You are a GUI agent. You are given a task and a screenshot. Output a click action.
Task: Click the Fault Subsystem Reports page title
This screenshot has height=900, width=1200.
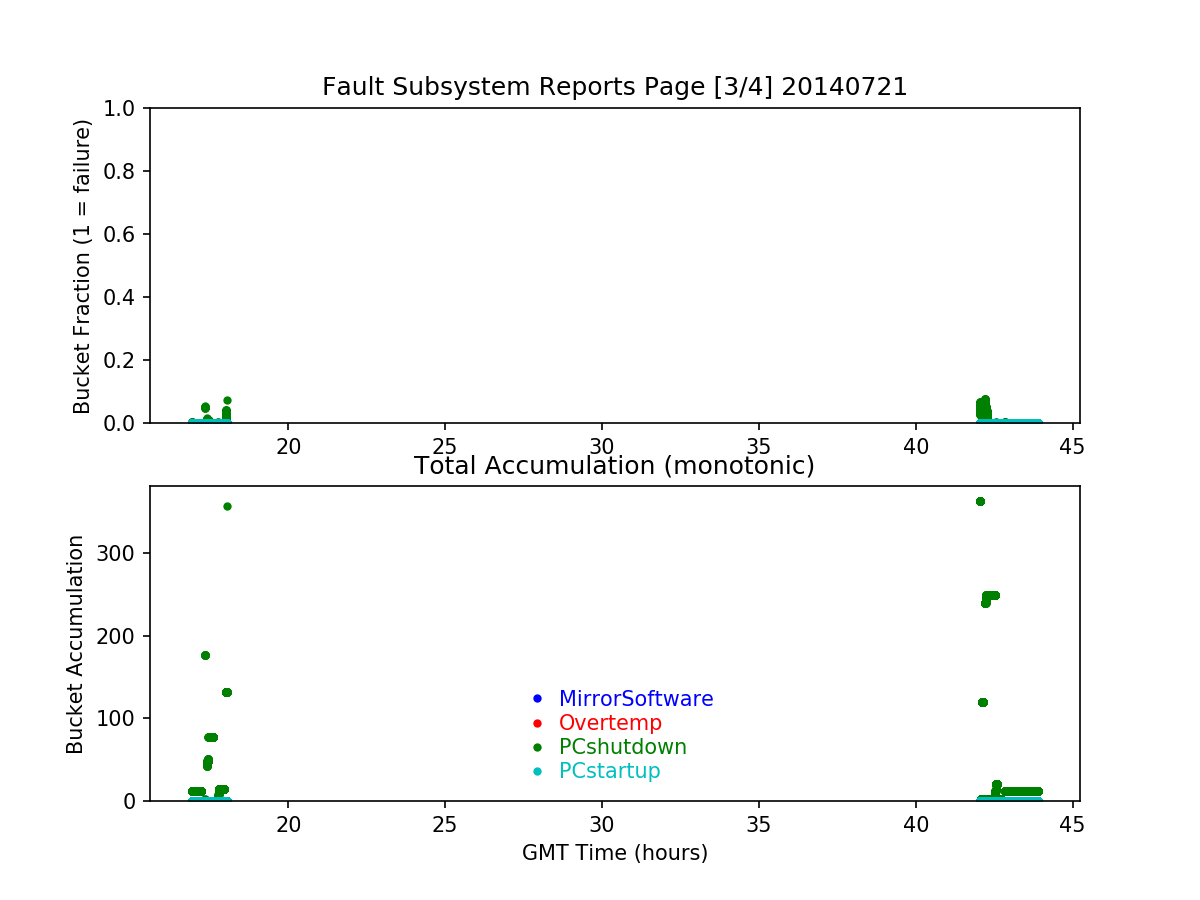click(614, 87)
